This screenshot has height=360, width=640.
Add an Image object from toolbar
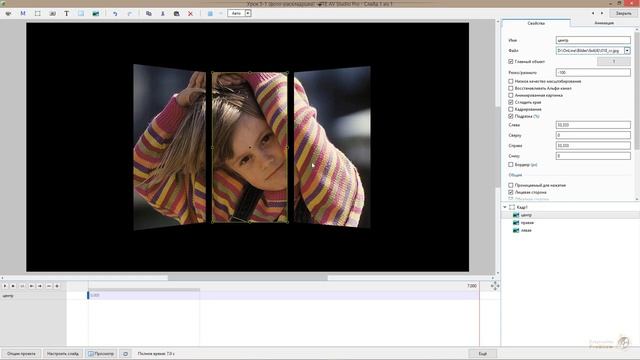(96, 13)
